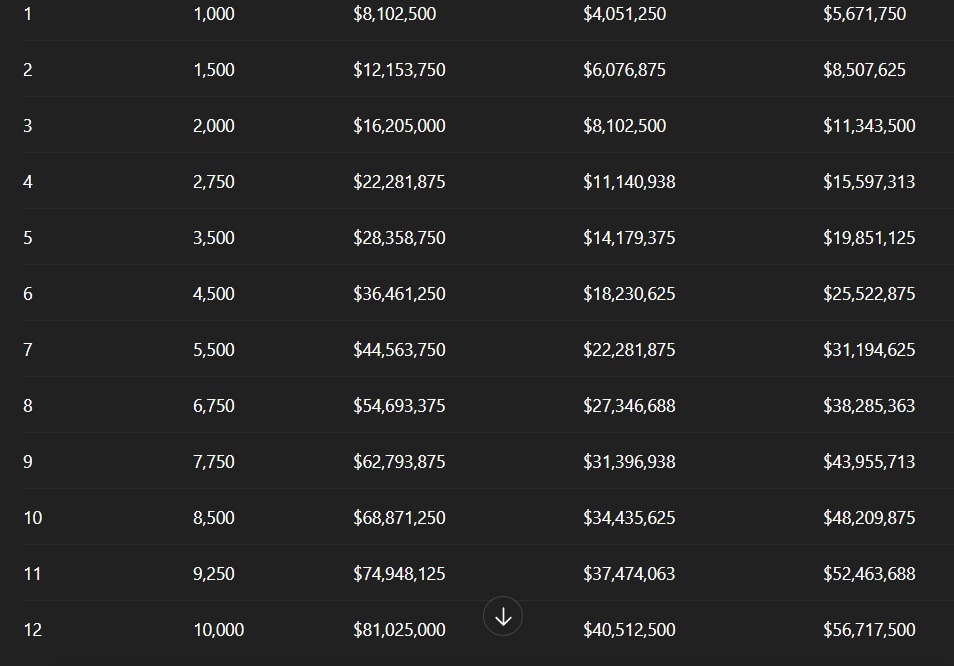
Task: Click the $40,512,500 cell
Action: pyautogui.click(x=629, y=630)
